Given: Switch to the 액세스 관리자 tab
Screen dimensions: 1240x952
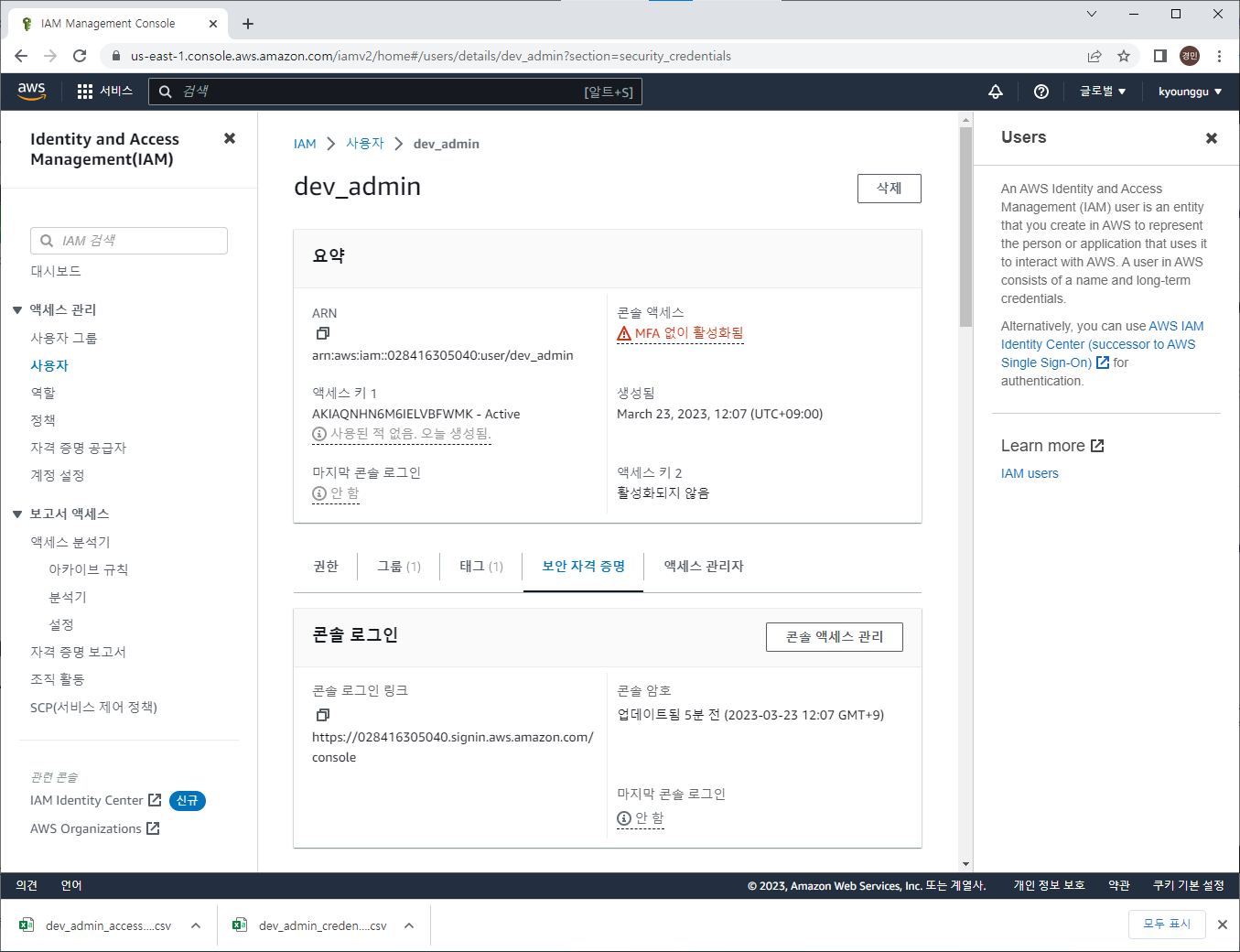Looking at the screenshot, I should pyautogui.click(x=704, y=567).
